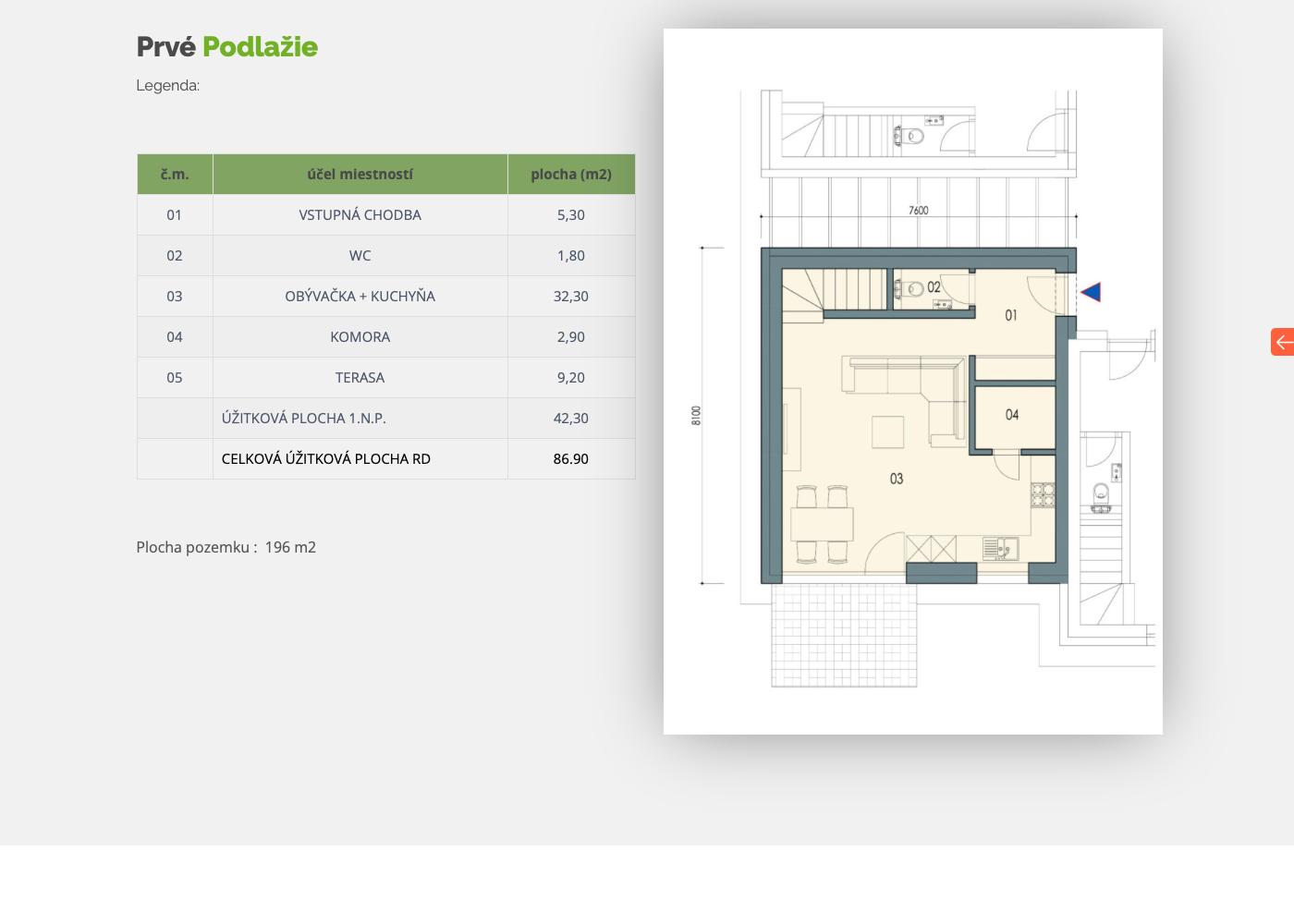The width and height of the screenshot is (1294, 924).
Task: Select the TERASA table row
Action: click(386, 377)
